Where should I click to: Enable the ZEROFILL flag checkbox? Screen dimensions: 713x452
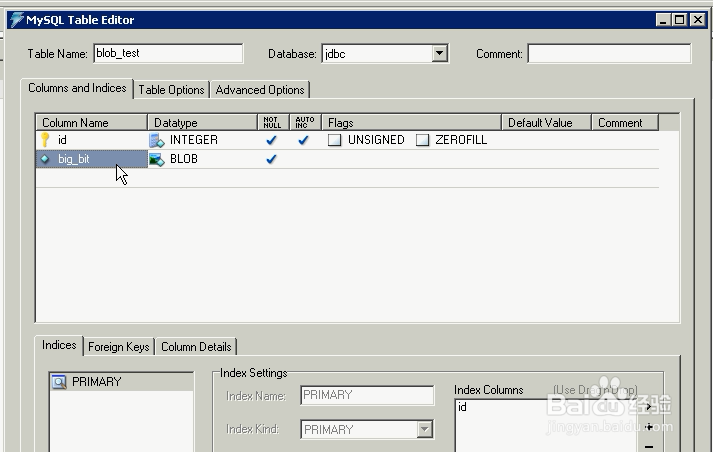coord(422,140)
